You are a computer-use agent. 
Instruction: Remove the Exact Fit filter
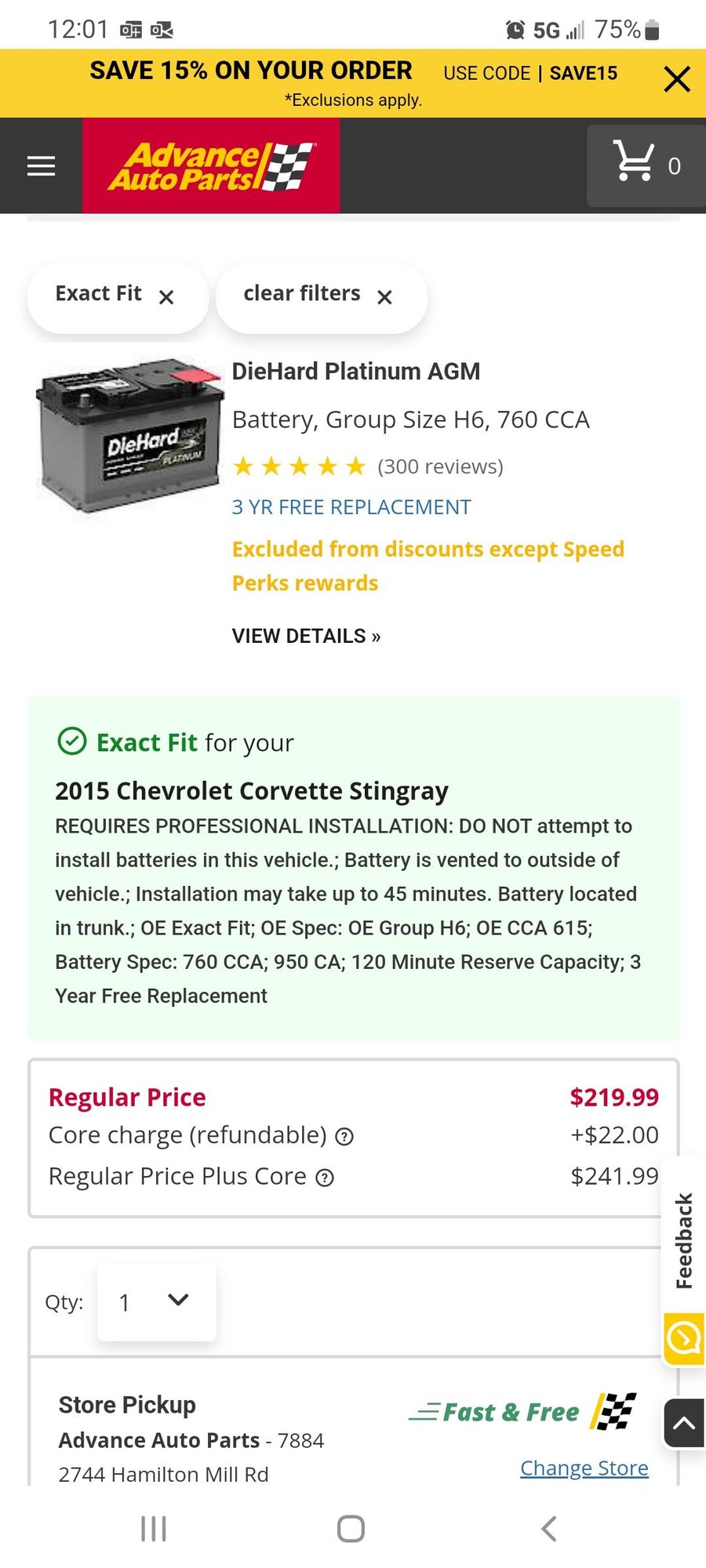(166, 298)
